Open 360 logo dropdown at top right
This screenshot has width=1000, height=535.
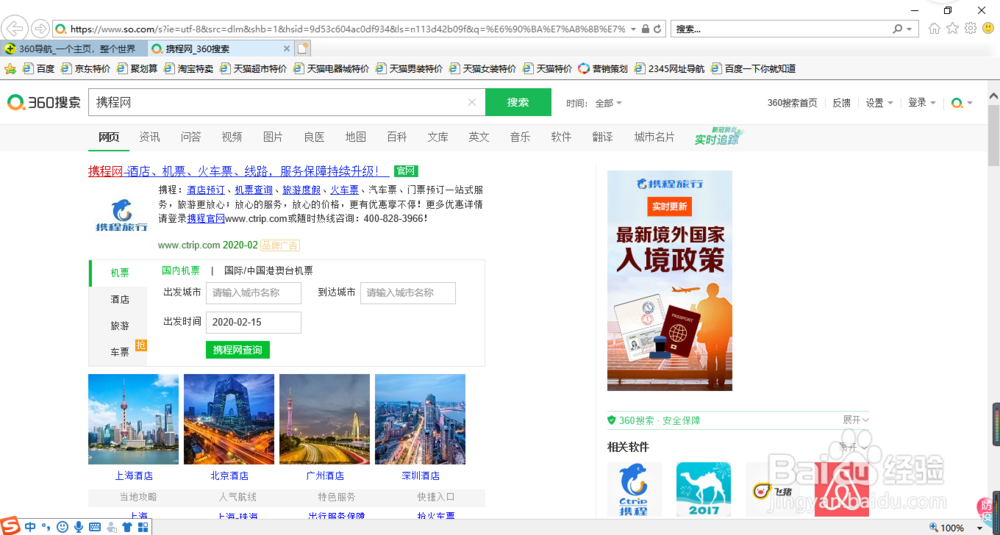click(x=962, y=103)
